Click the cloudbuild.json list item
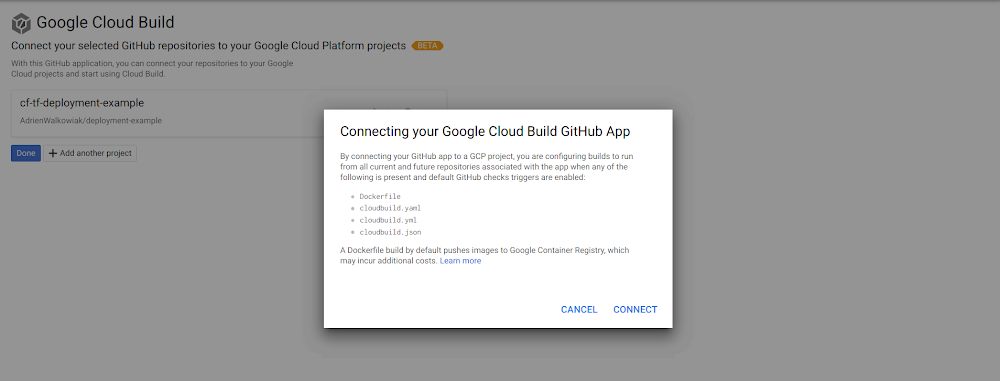Image resolution: width=1000 pixels, height=381 pixels. click(x=390, y=232)
